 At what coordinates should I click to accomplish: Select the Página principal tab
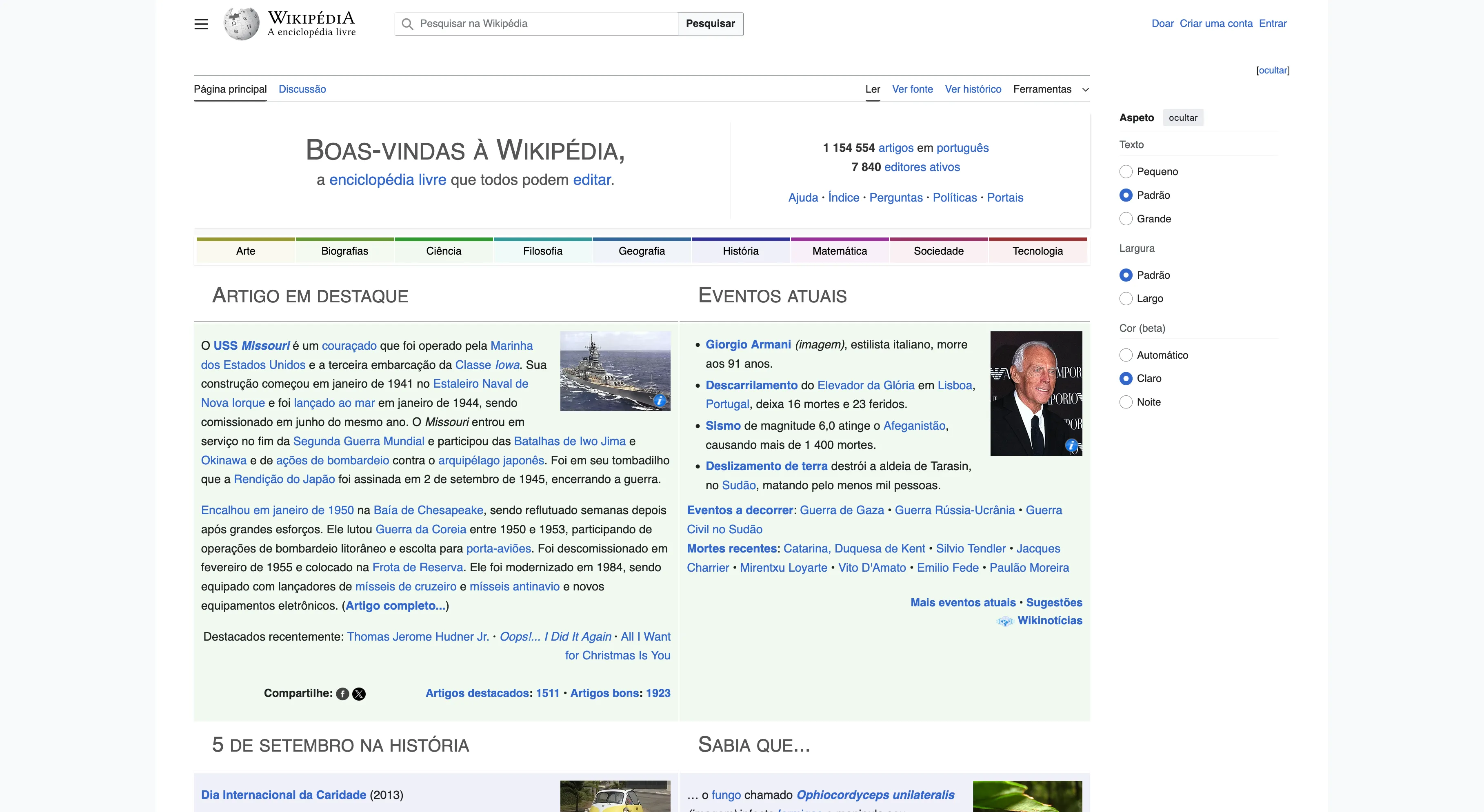click(231, 89)
